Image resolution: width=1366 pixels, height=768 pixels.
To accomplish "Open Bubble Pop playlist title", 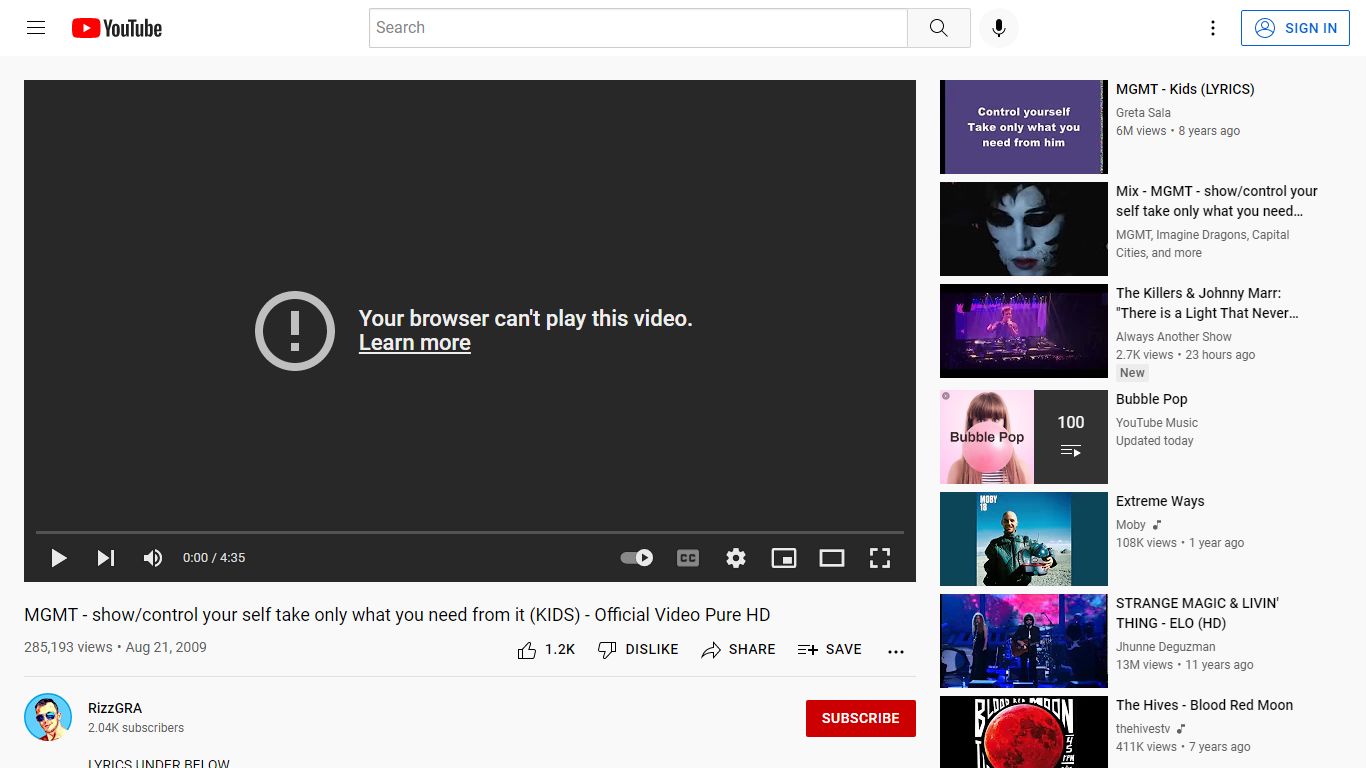I will coord(1152,399).
